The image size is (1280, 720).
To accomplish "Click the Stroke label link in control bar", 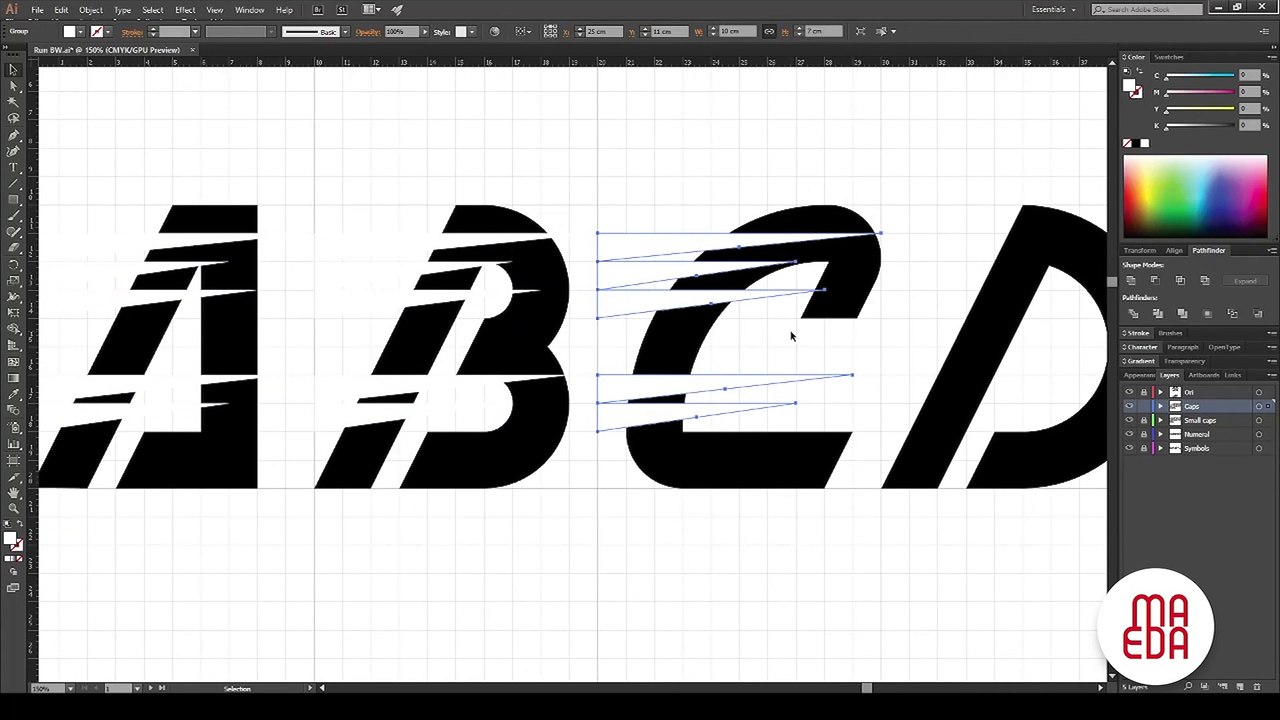I will point(132,32).
